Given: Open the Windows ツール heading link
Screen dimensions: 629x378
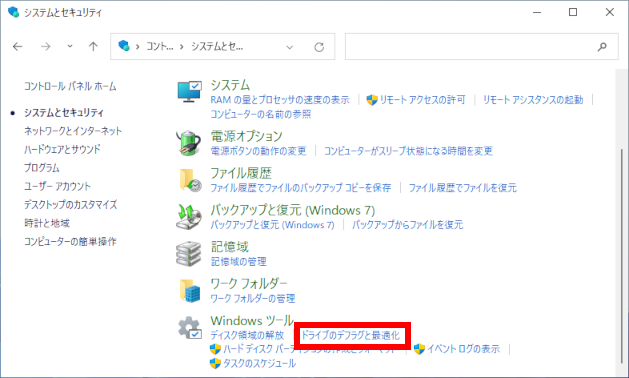Looking at the screenshot, I should [x=252, y=321].
